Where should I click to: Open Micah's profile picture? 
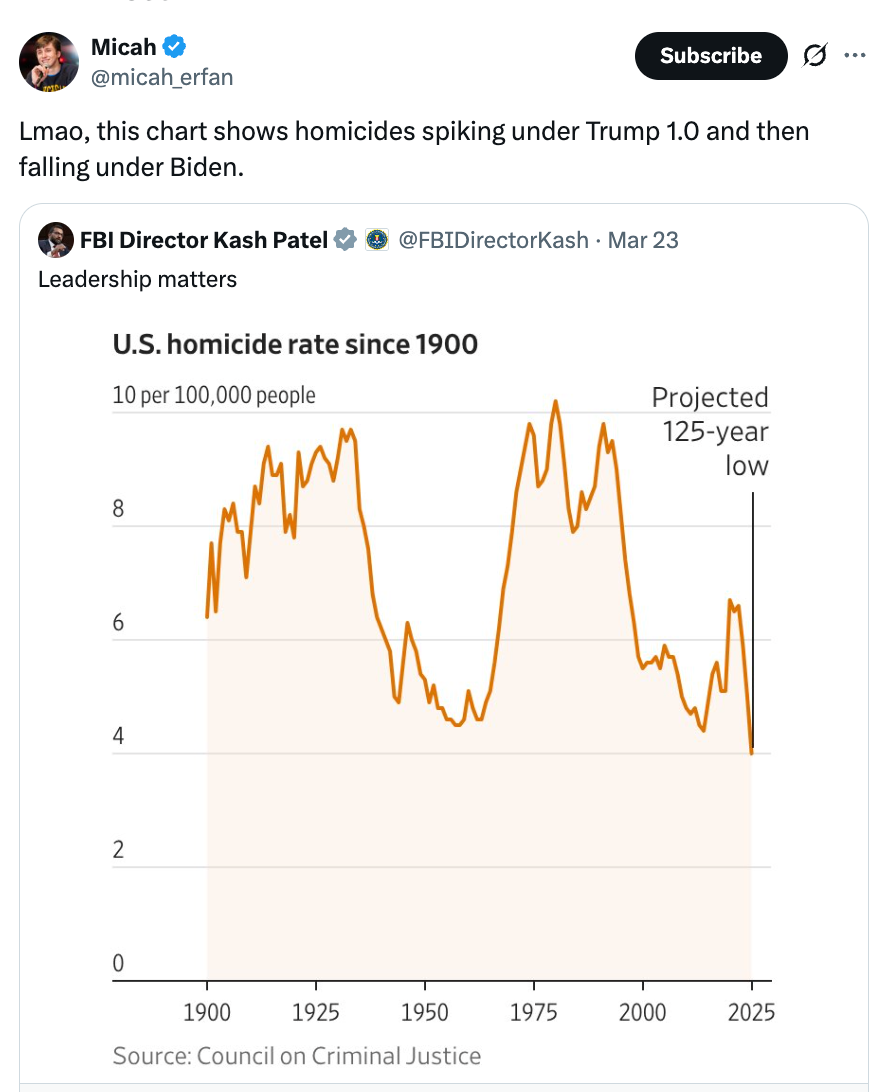[x=48, y=61]
